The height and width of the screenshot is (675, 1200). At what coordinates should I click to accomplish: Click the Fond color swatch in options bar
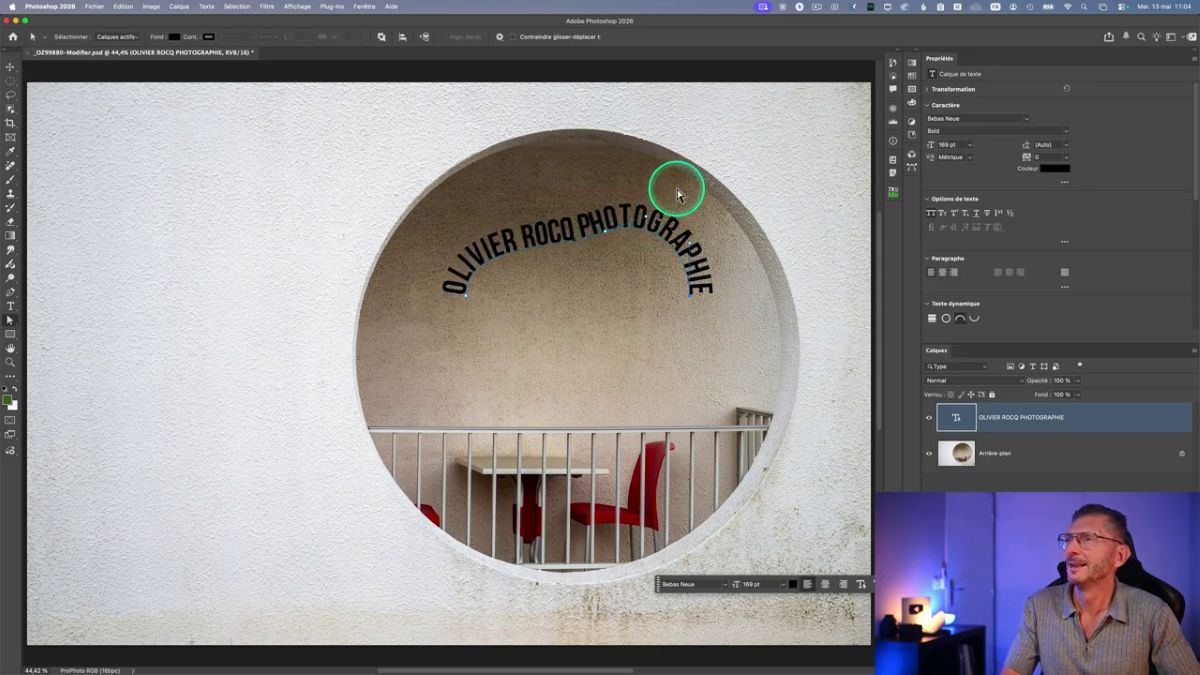[174, 37]
